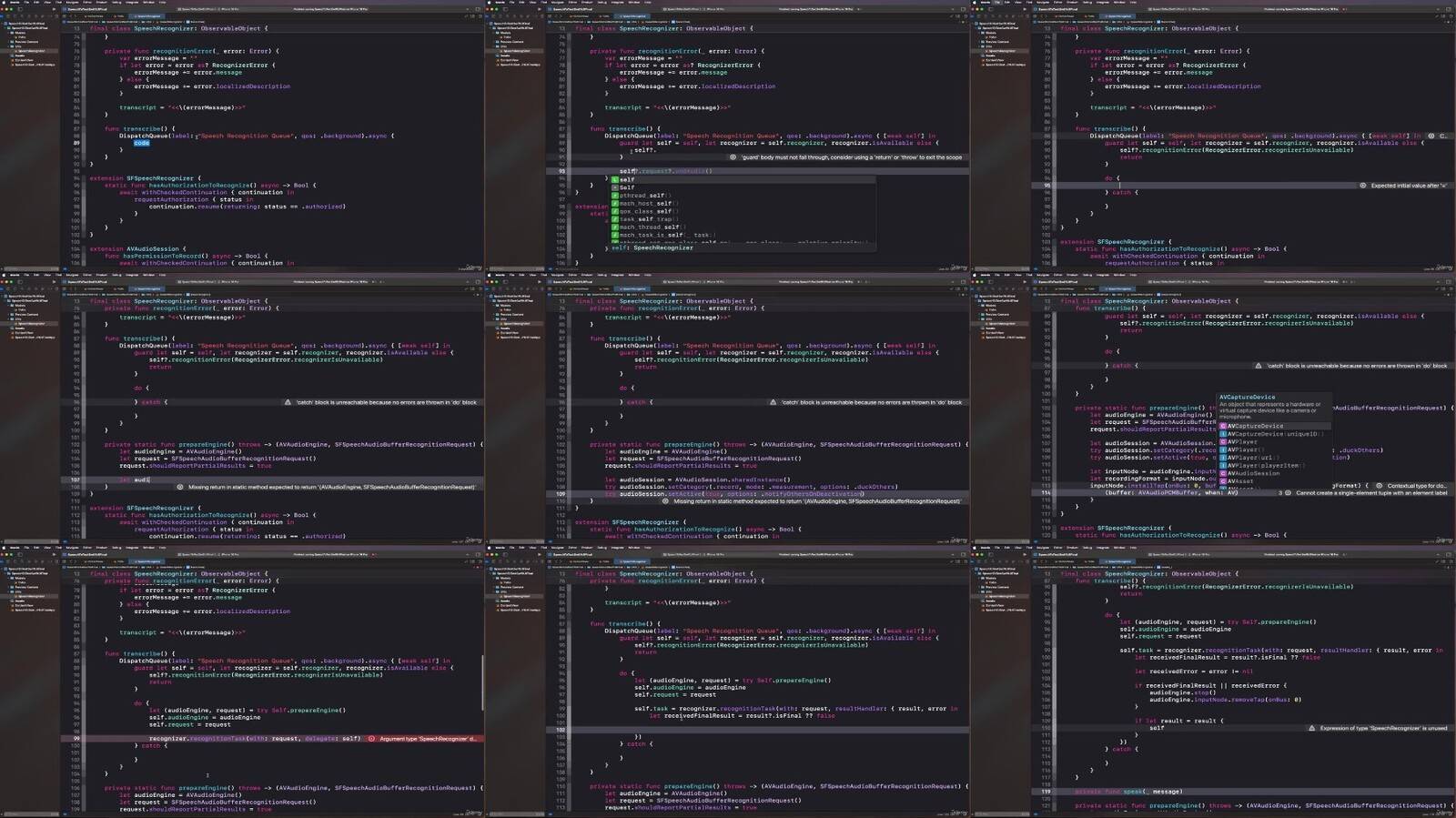This screenshot has height=818, width=1456.
Task: Choose capitalized 'Self' suggestion in autocomplete list
Action: [627, 187]
